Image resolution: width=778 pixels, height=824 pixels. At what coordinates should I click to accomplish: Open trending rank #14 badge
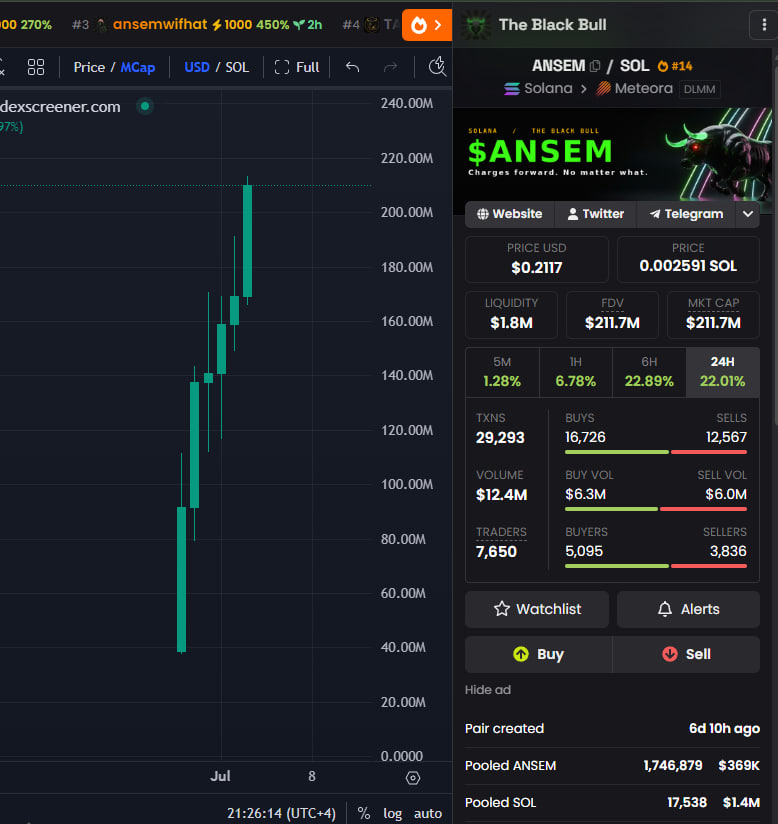tap(675, 66)
